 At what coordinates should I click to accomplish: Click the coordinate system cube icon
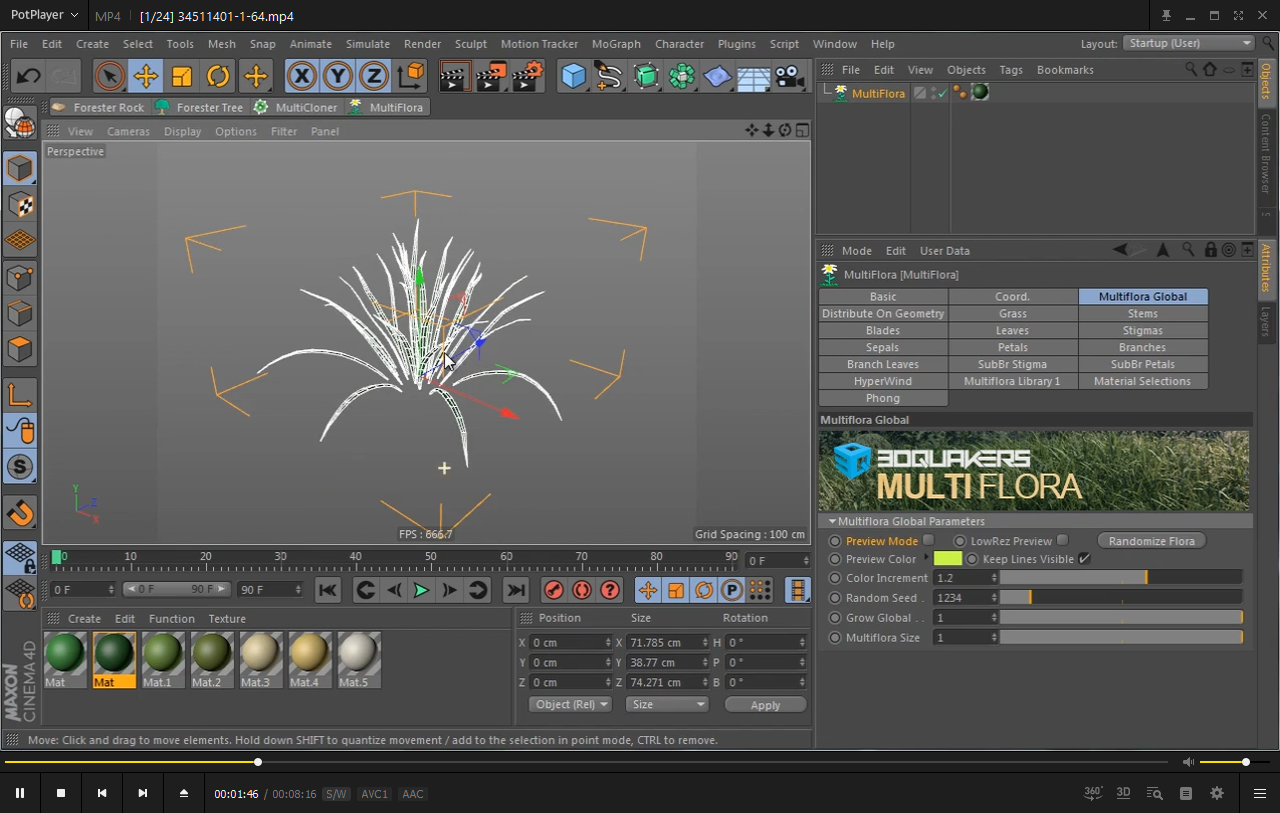[x=410, y=76]
